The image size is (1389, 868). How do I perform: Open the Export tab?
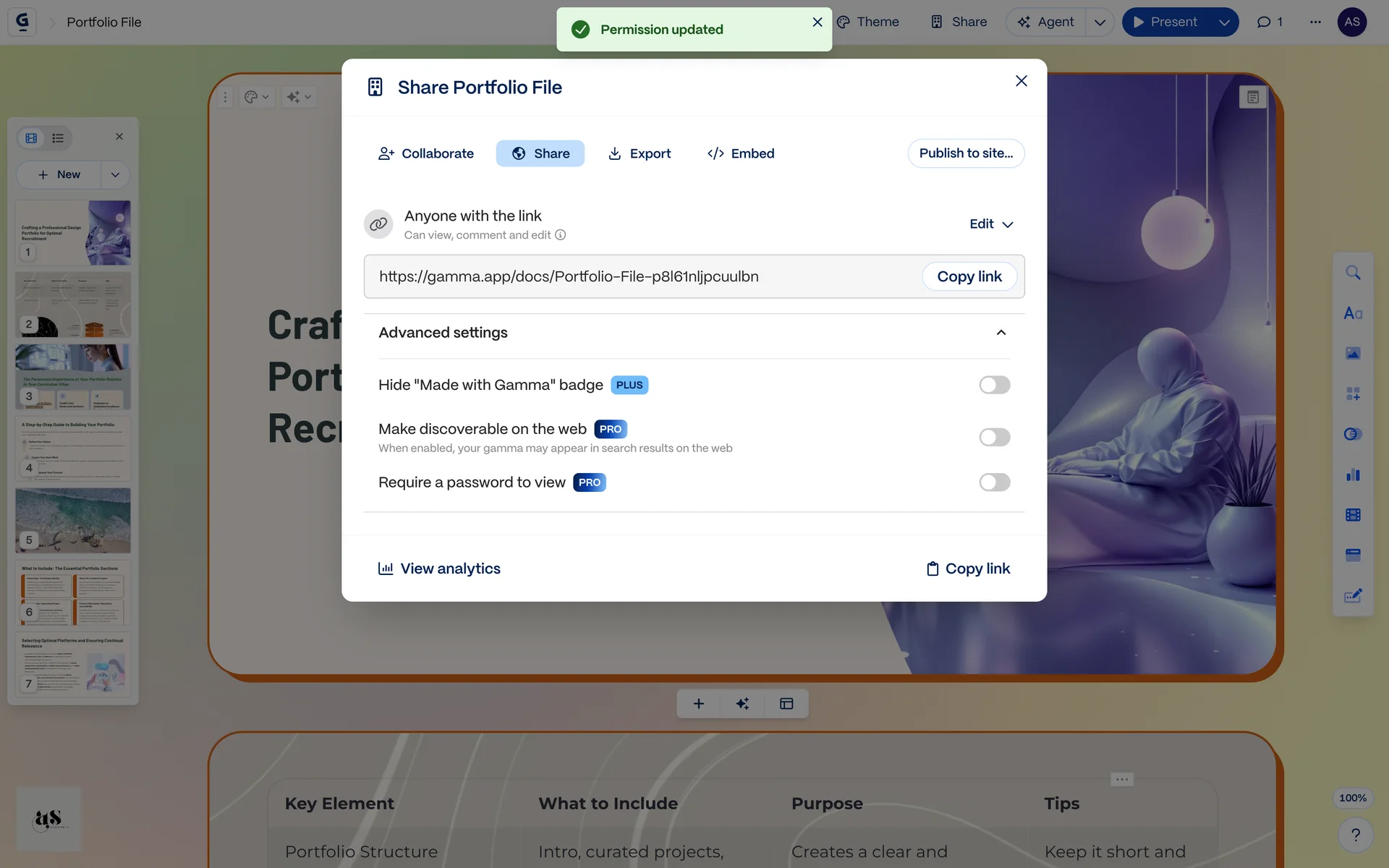pyautogui.click(x=640, y=153)
